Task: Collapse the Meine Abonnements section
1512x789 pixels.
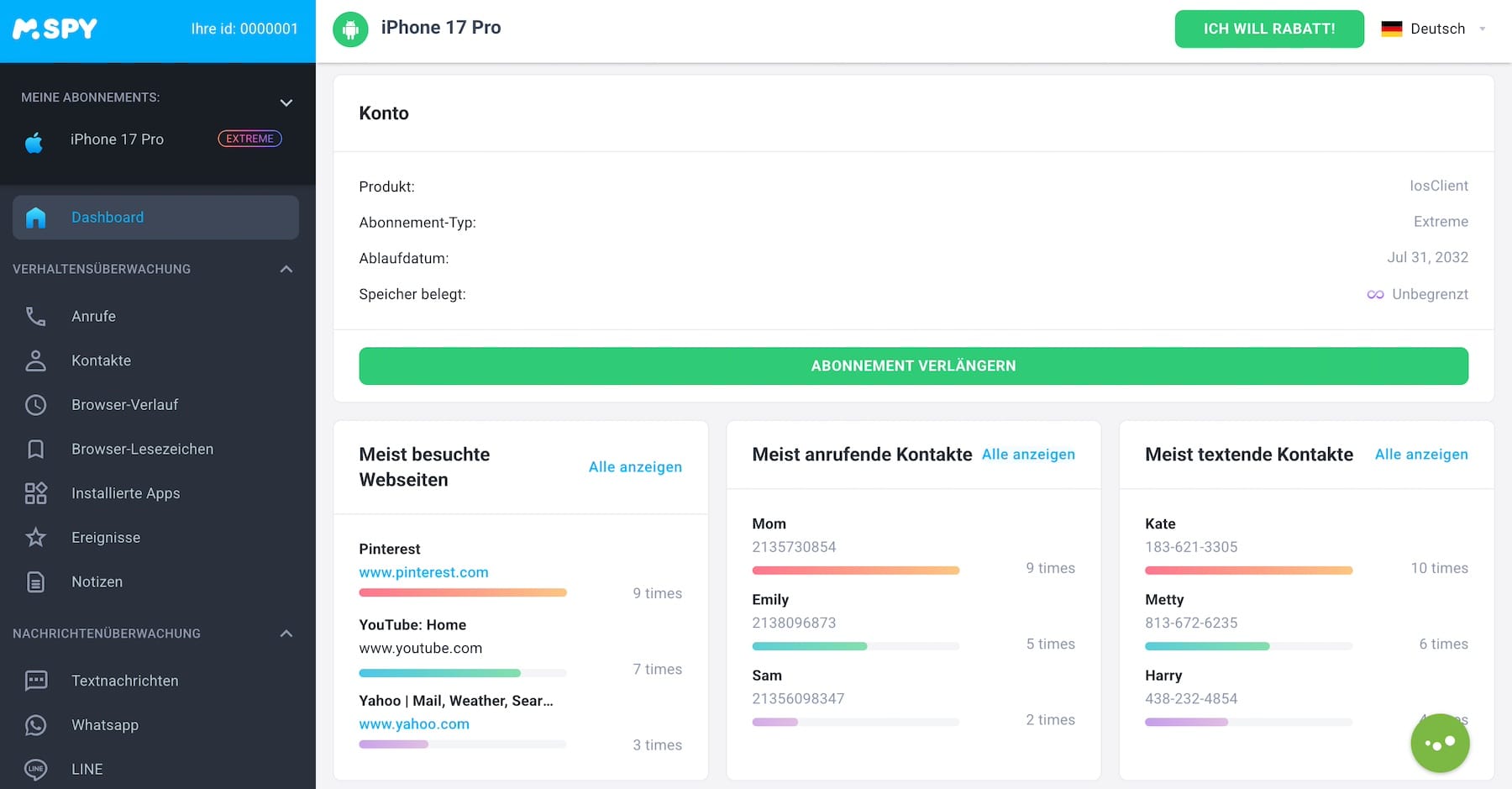Action: click(286, 103)
